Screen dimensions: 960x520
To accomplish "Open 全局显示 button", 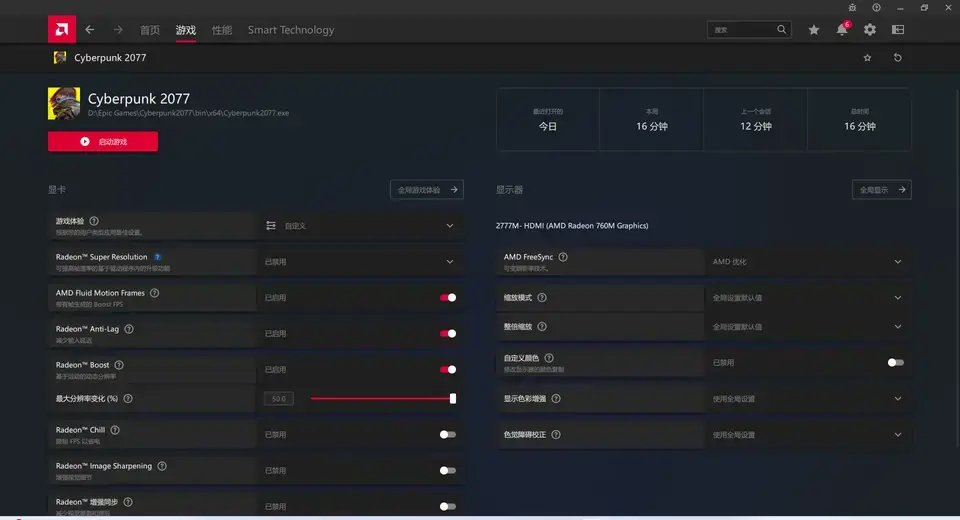I will 882,190.
